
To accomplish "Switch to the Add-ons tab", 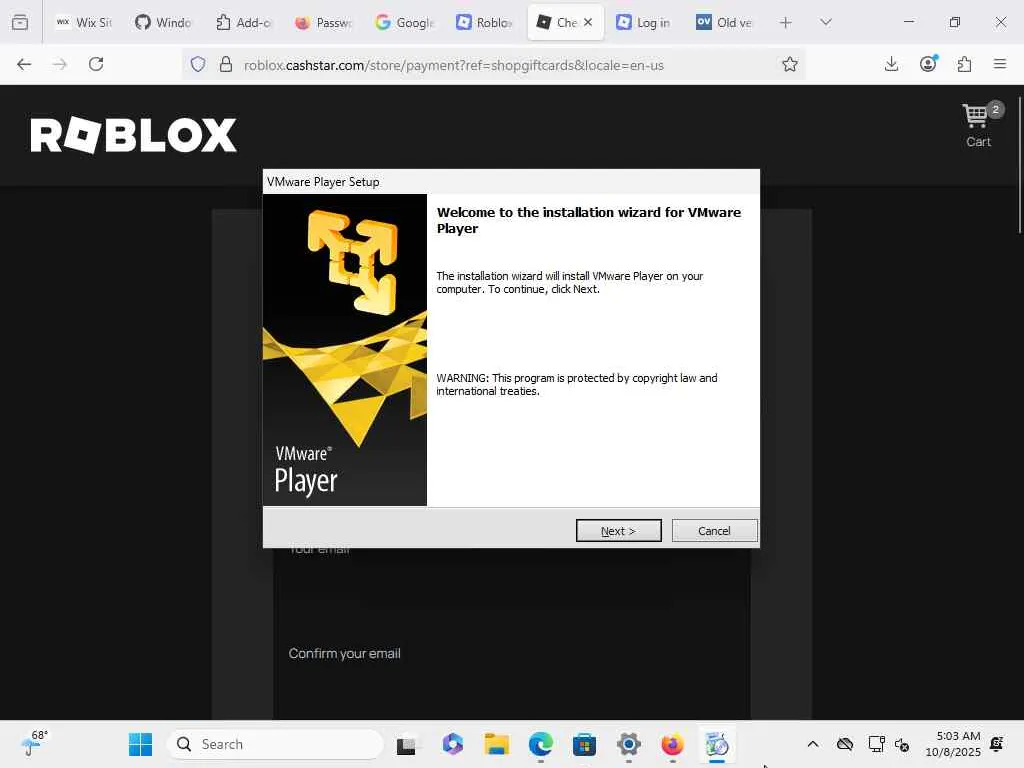I will point(243,22).
